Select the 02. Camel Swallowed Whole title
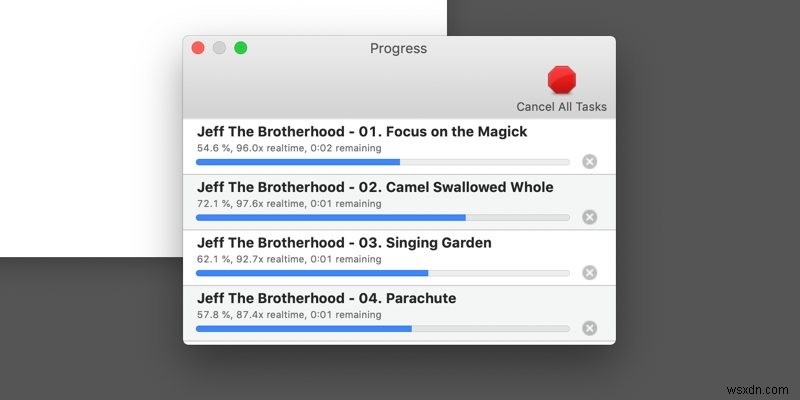 coord(375,187)
